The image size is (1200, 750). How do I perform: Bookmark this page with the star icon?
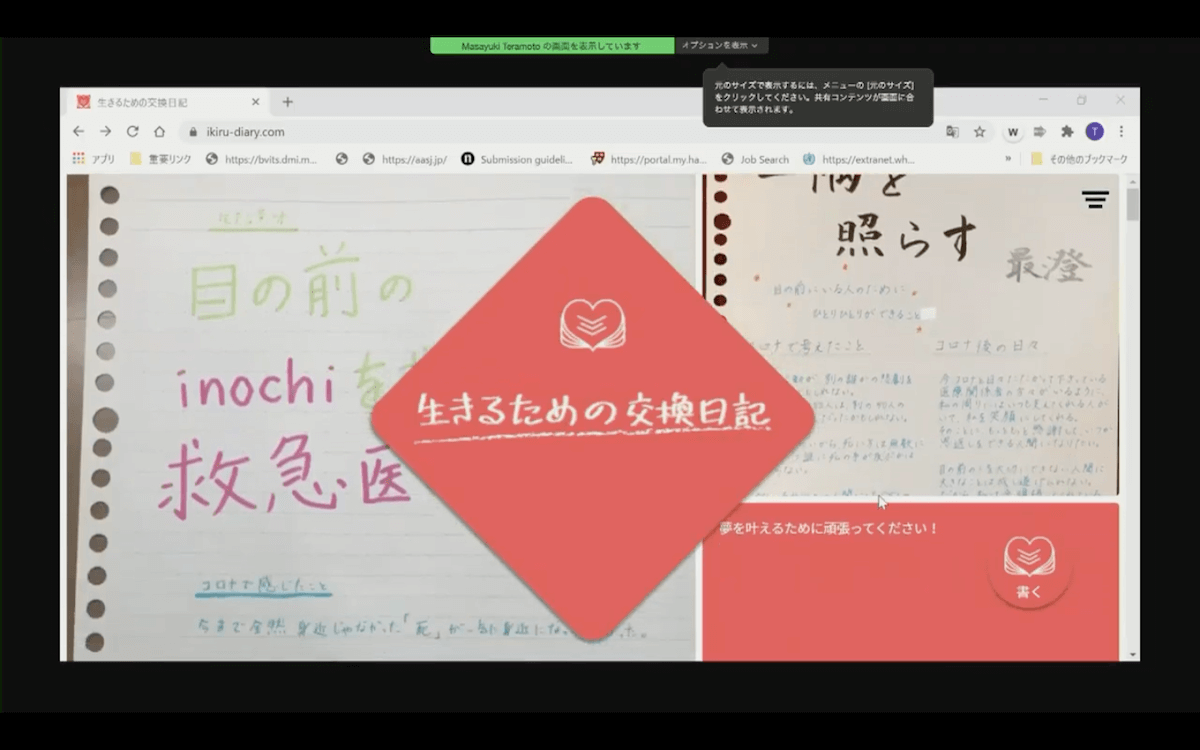point(980,131)
